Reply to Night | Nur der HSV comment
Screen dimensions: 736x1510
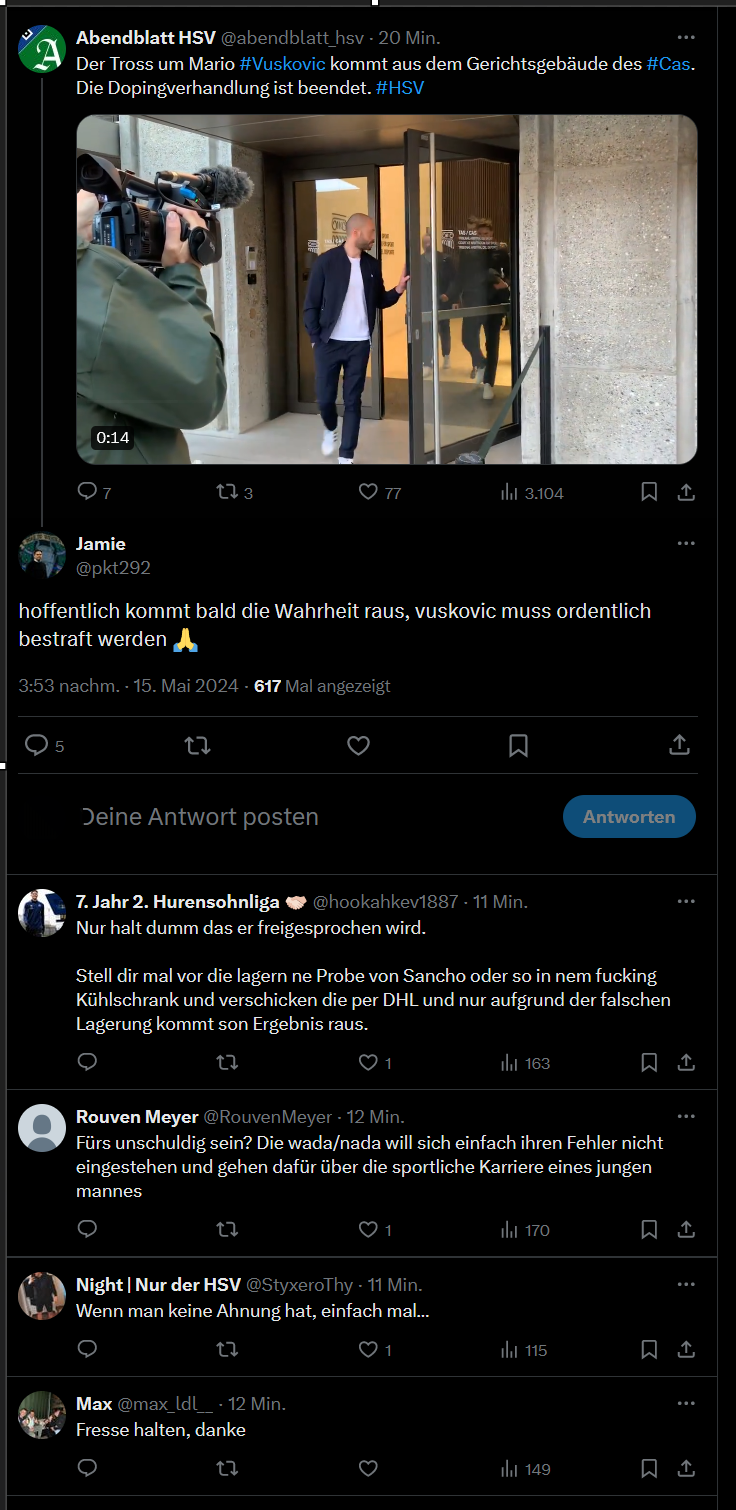click(x=87, y=1350)
